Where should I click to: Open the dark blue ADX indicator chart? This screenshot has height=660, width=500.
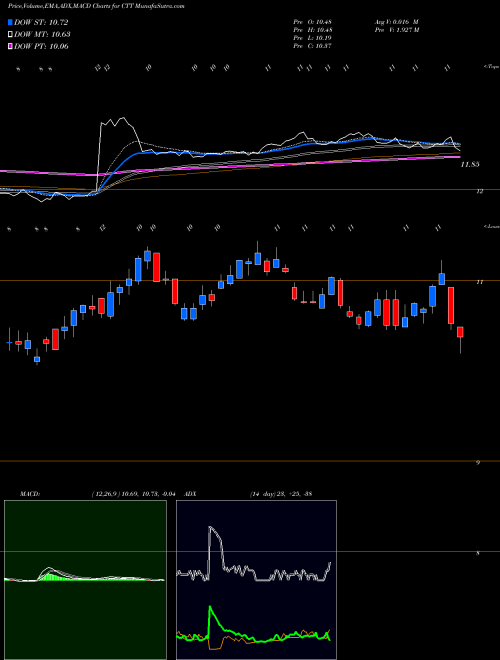tap(256, 580)
